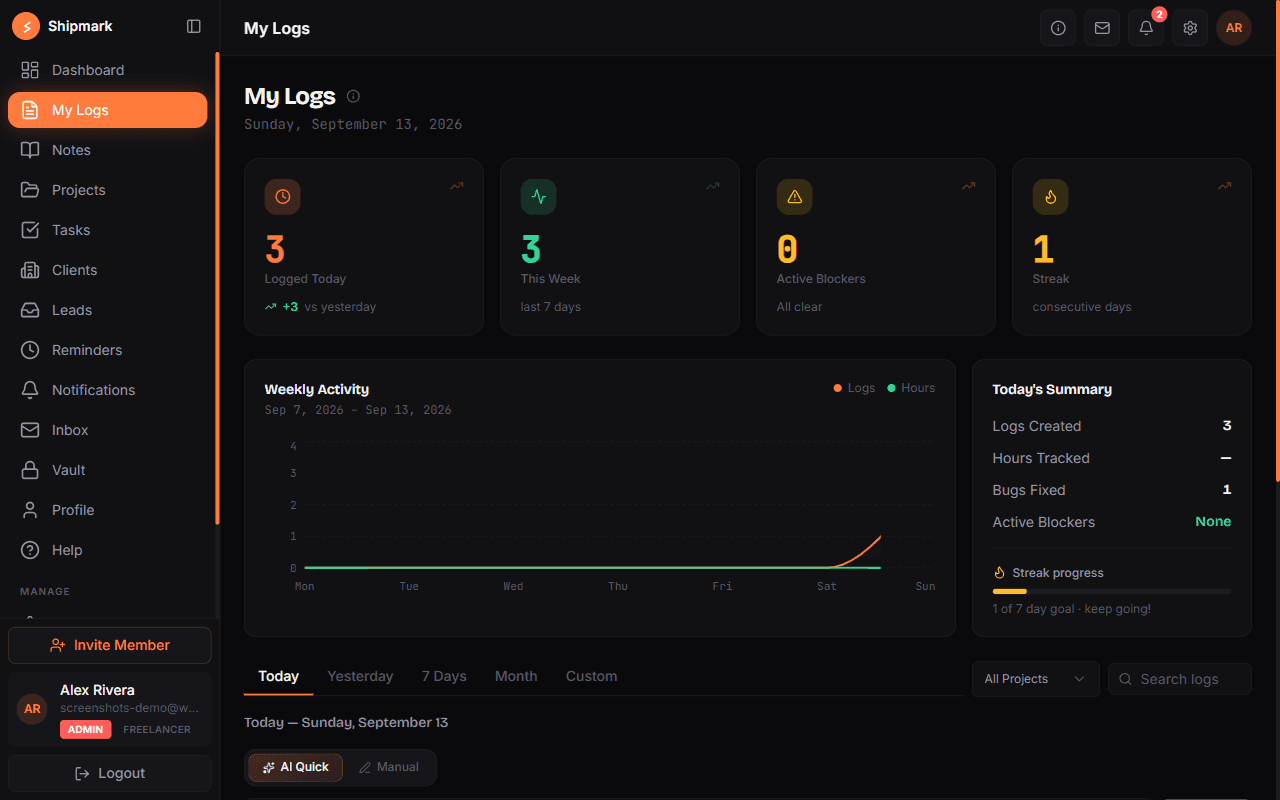This screenshot has height=800, width=1280.
Task: Click the magnifier icon in Search logs
Action: coord(1125,679)
